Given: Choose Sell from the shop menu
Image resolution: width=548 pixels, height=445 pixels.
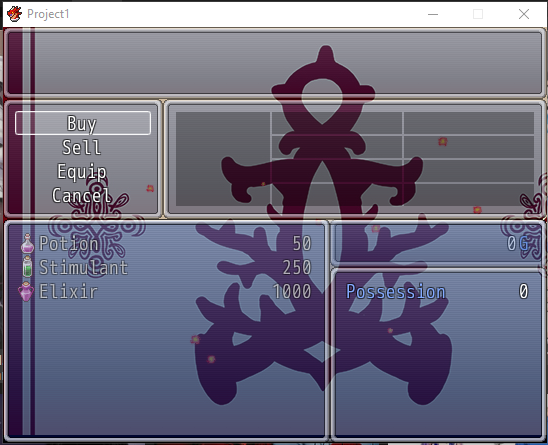Looking at the screenshot, I should [82, 147].
